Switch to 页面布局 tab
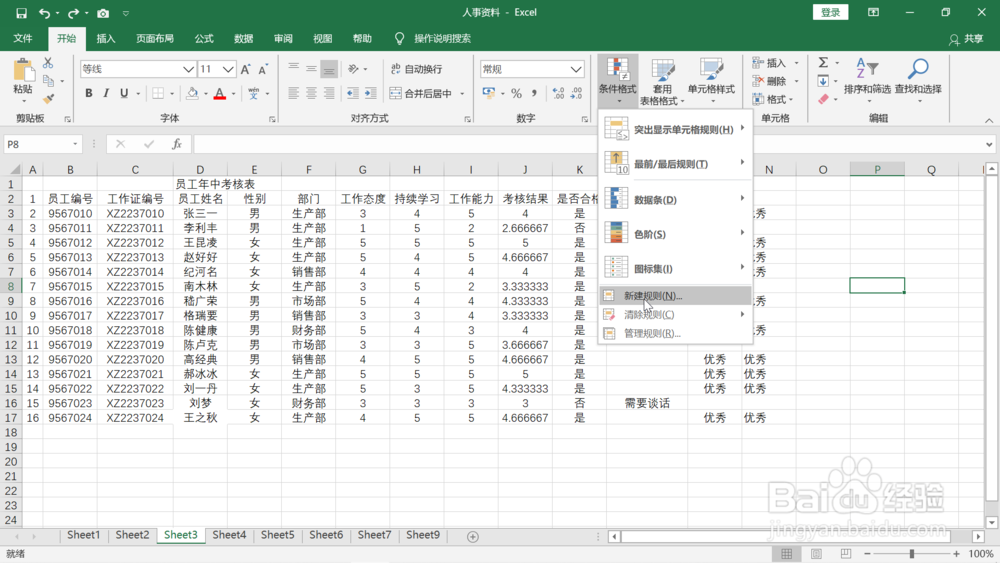The image size is (1000, 563). (x=155, y=38)
